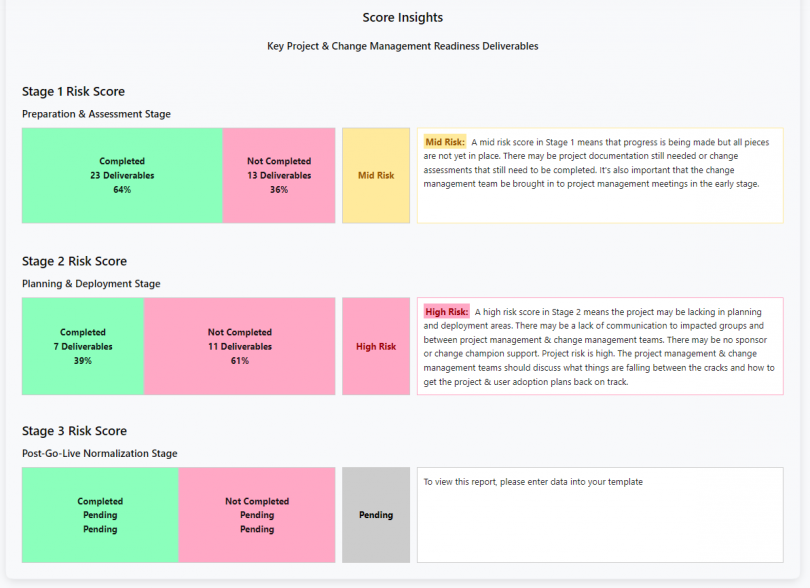Click the pink High Risk box

[x=376, y=346]
